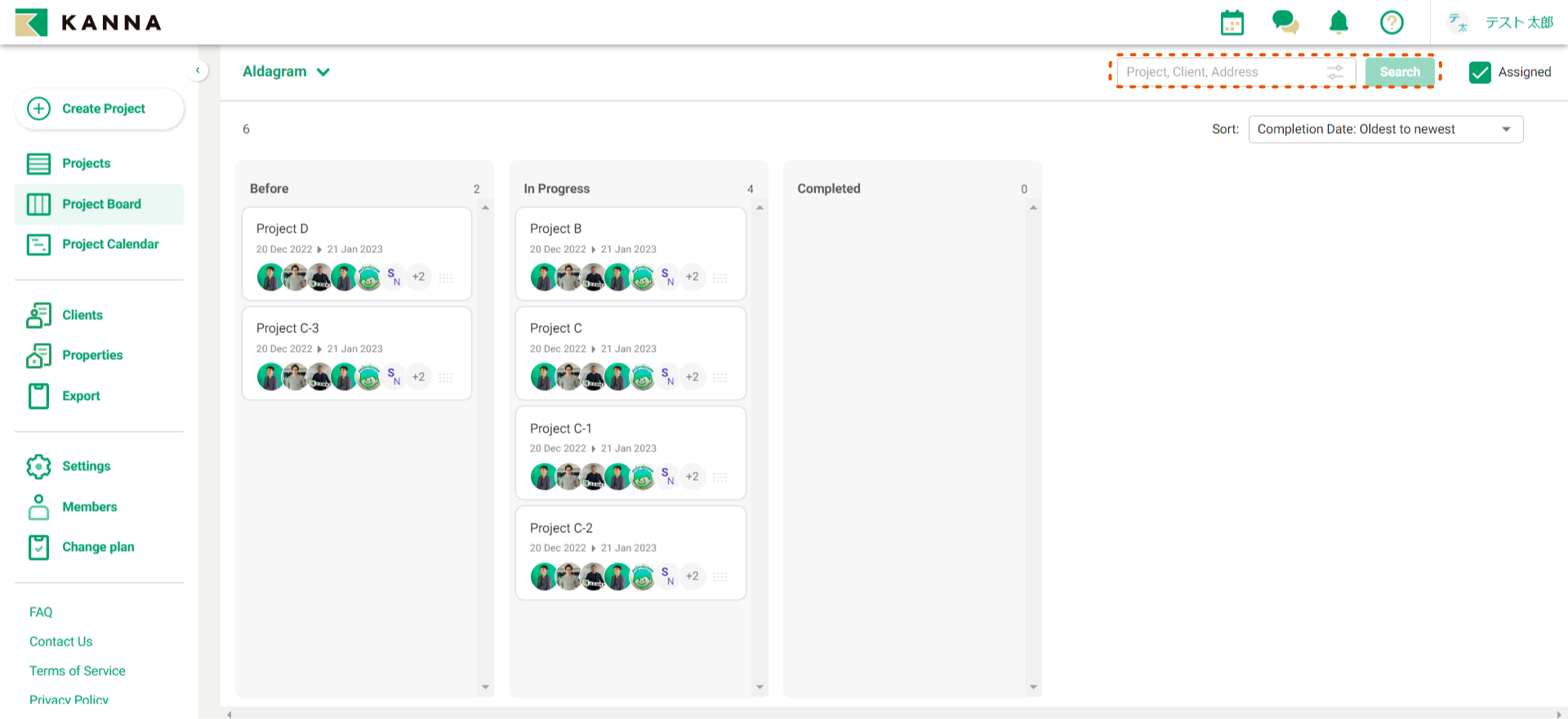
Task: Open the Sort by completion date dropdown
Action: (x=1385, y=129)
